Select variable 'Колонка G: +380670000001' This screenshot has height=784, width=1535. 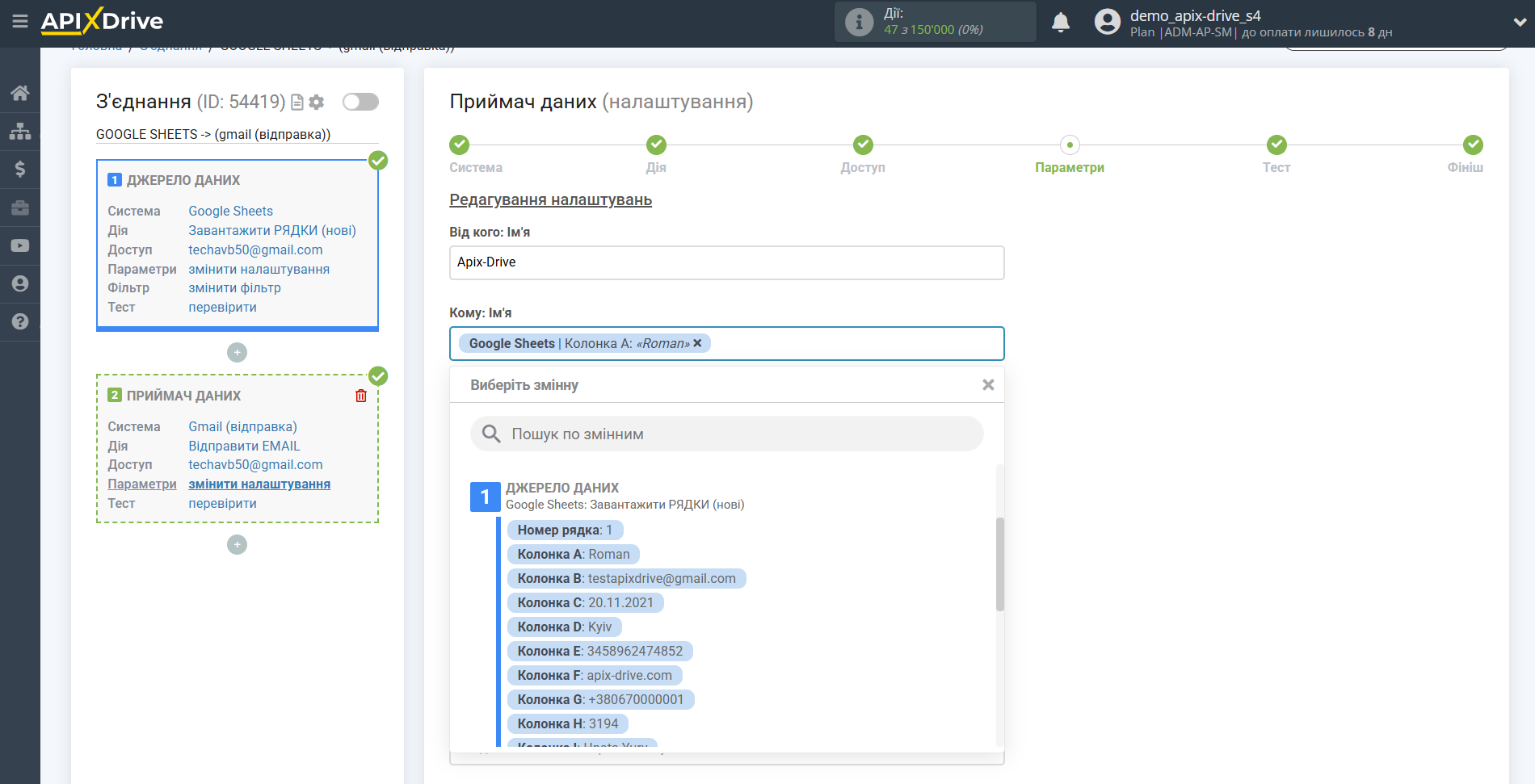point(600,699)
